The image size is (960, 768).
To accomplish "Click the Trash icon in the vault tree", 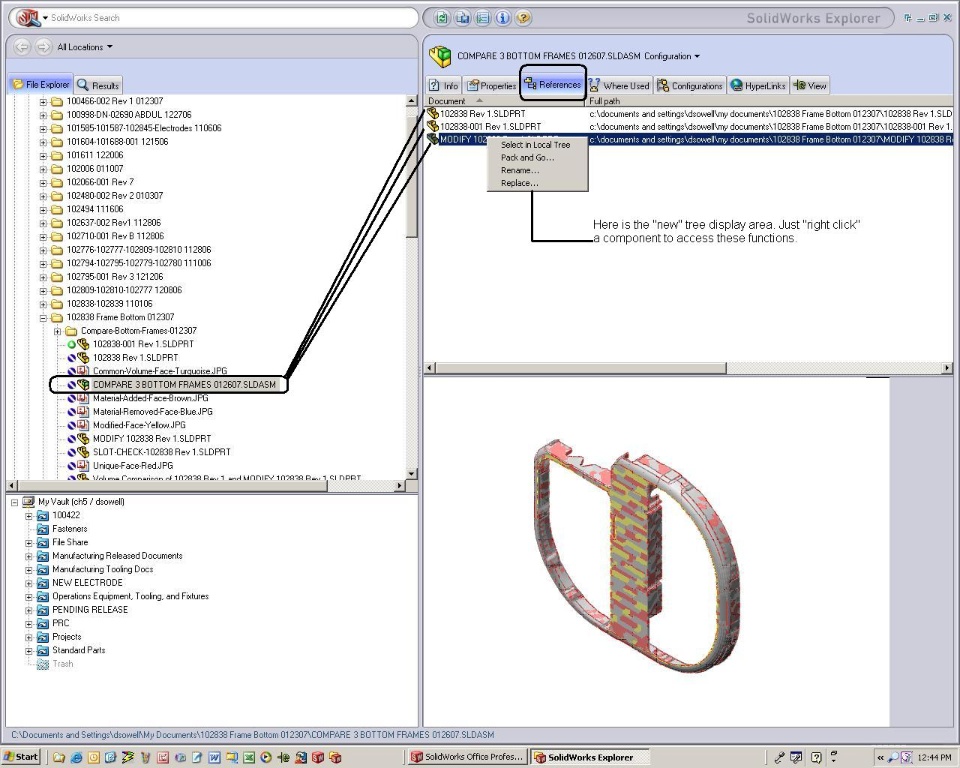I will click(x=42, y=664).
